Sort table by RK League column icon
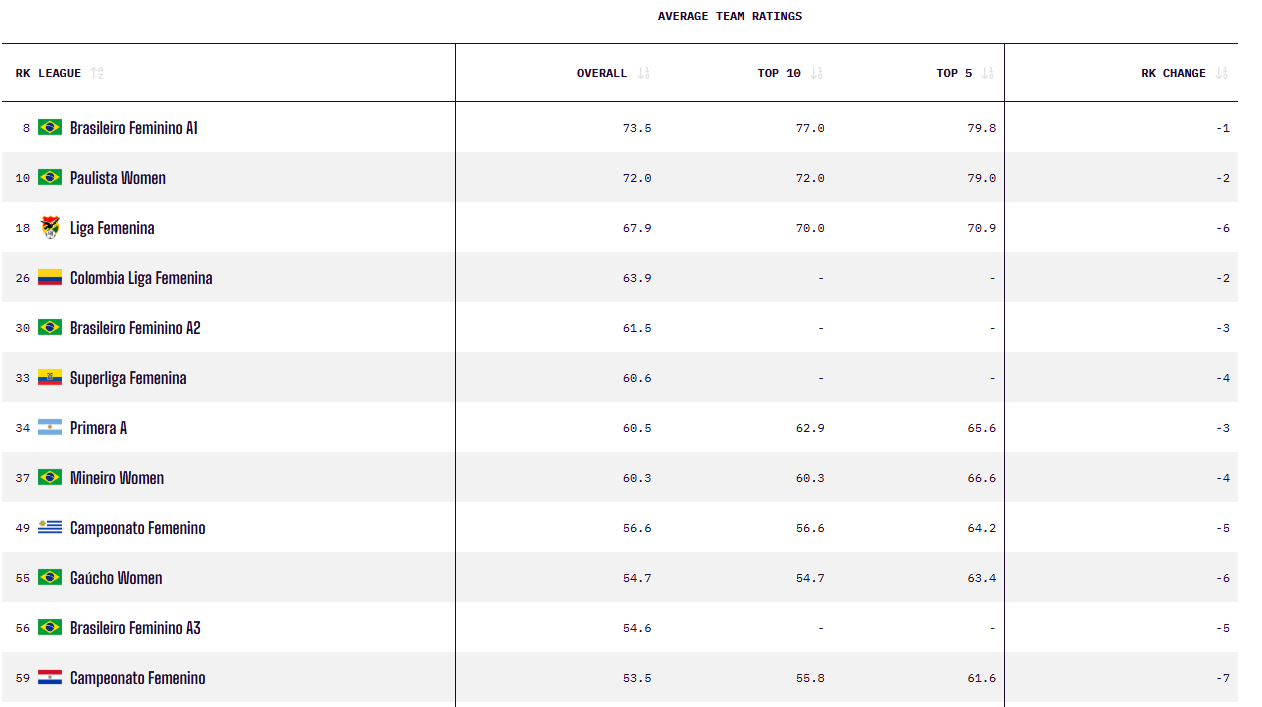Viewport: 1262px width, 707px height. point(97,73)
